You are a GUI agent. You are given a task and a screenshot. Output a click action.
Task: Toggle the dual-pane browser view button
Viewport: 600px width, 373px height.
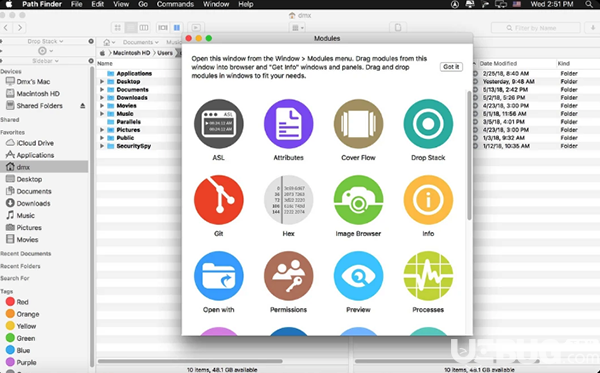(x=176, y=28)
